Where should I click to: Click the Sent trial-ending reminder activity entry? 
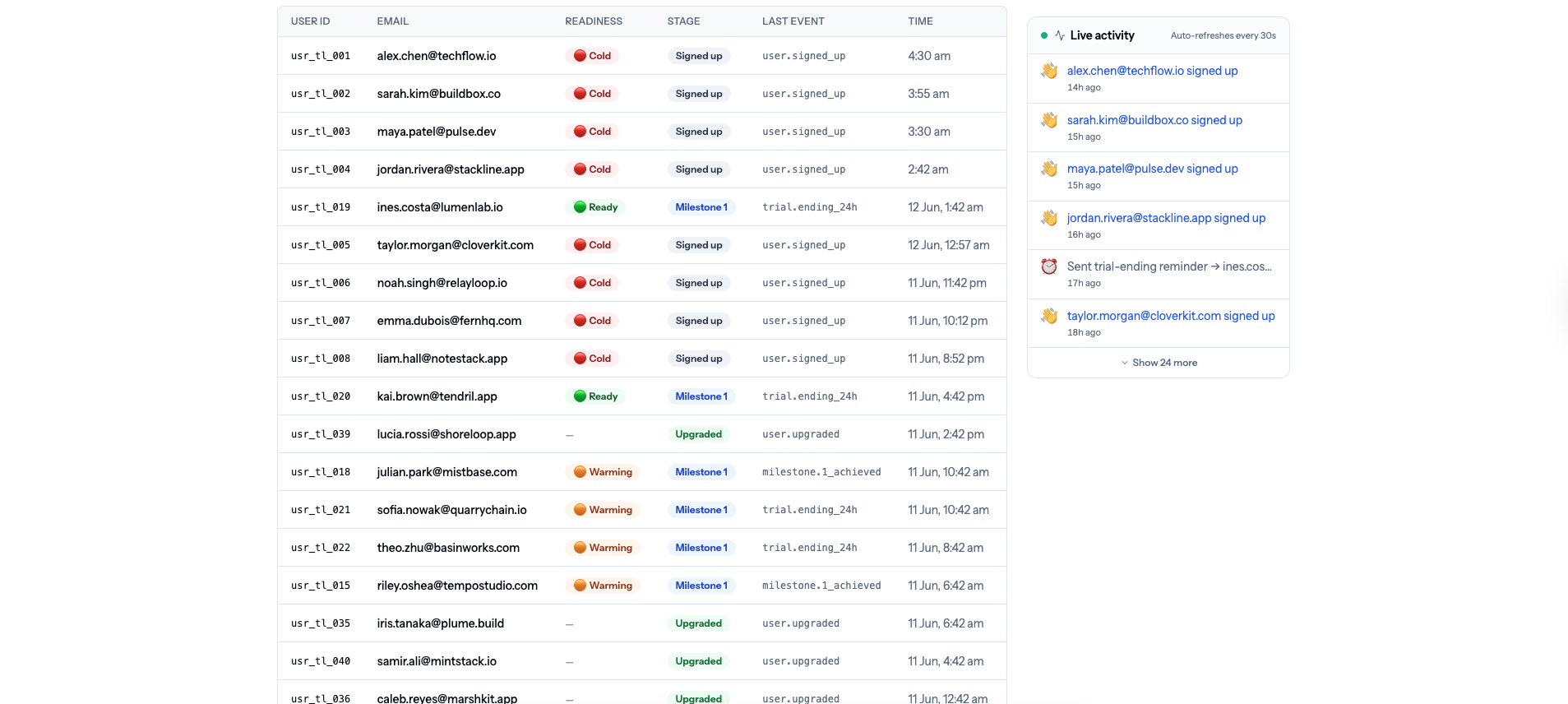1159,274
